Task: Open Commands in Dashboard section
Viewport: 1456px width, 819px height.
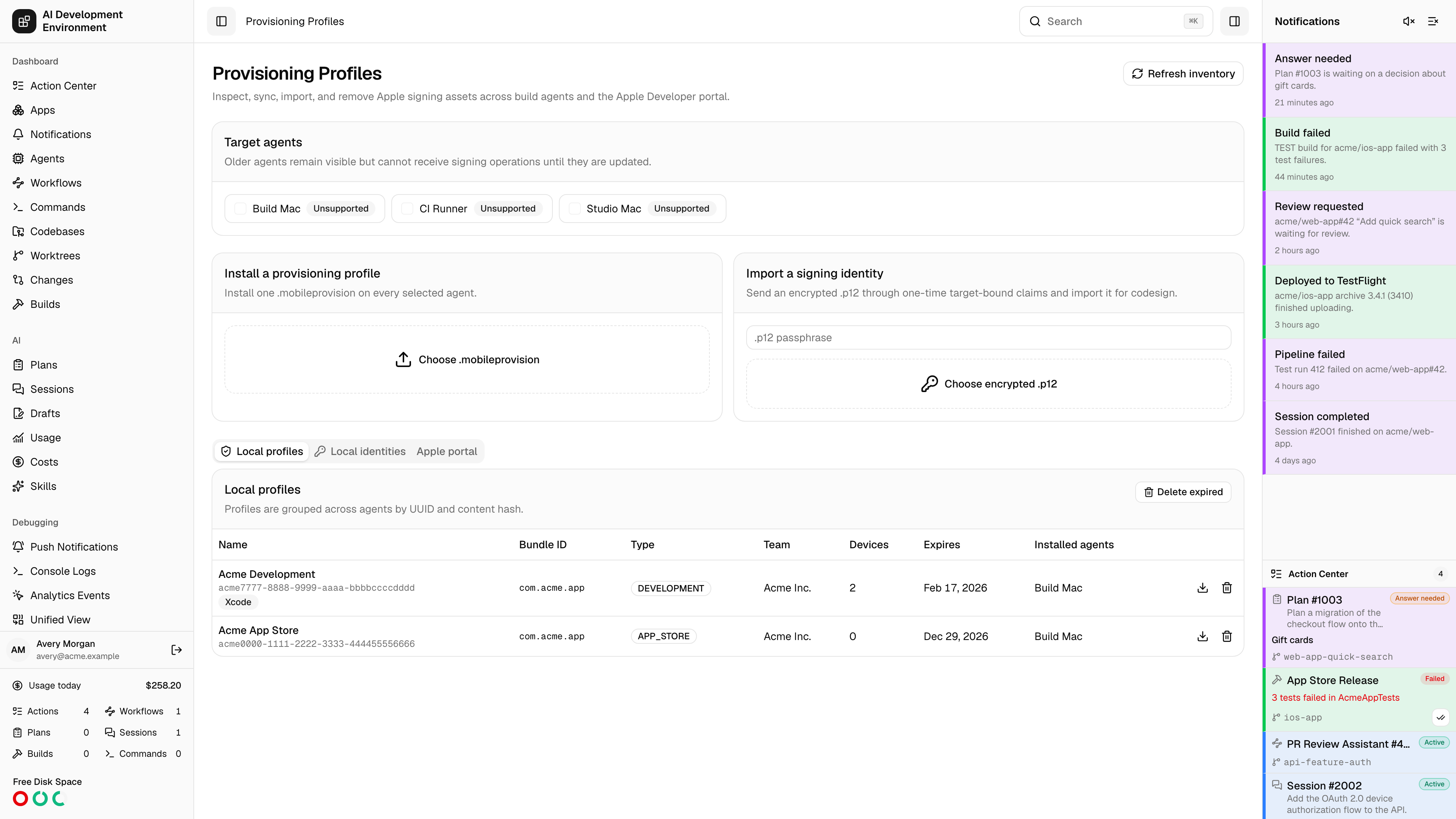Action: click(97, 207)
